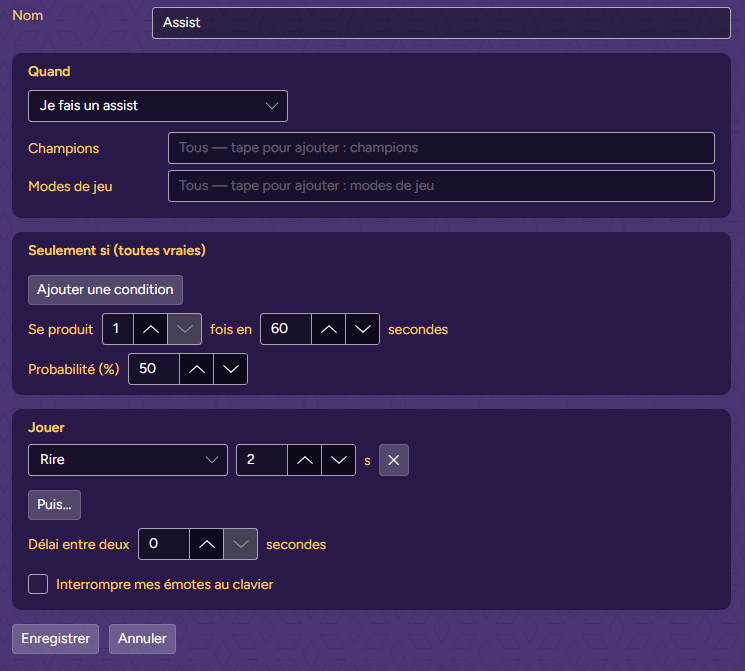Click the Modes de jeu filter input
The height and width of the screenshot is (671, 745).
(x=441, y=186)
